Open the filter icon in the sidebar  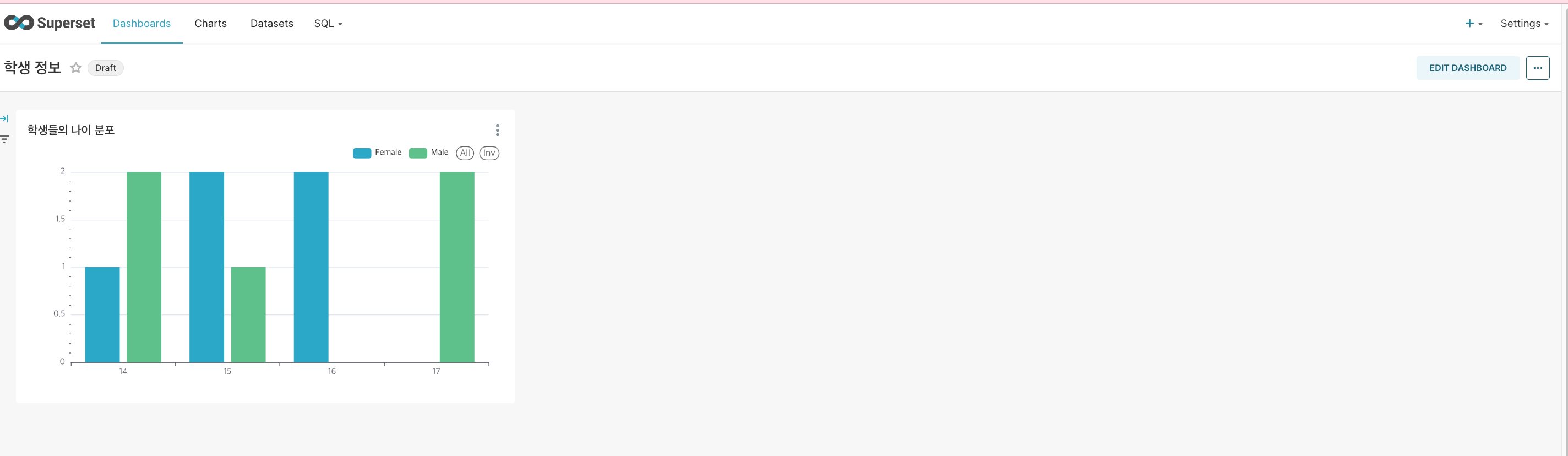point(4,139)
